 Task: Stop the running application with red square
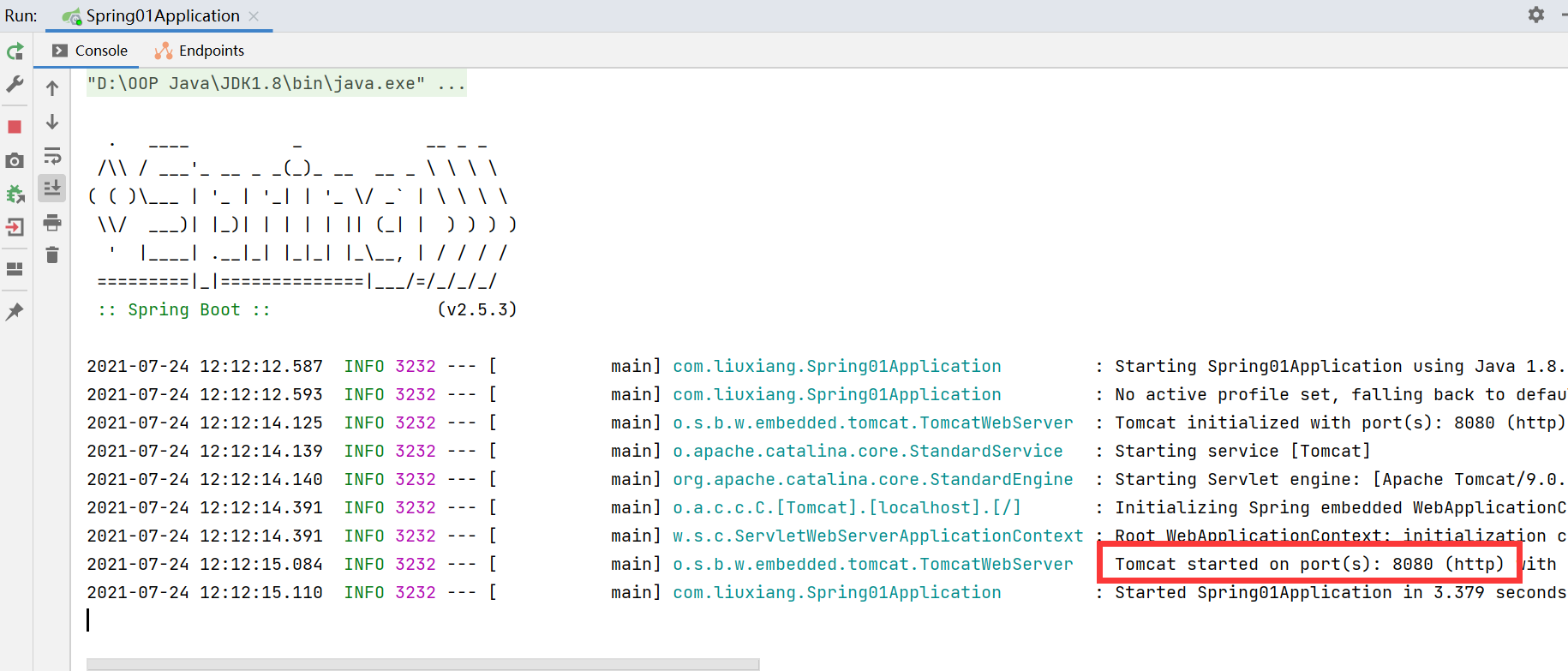(15, 127)
